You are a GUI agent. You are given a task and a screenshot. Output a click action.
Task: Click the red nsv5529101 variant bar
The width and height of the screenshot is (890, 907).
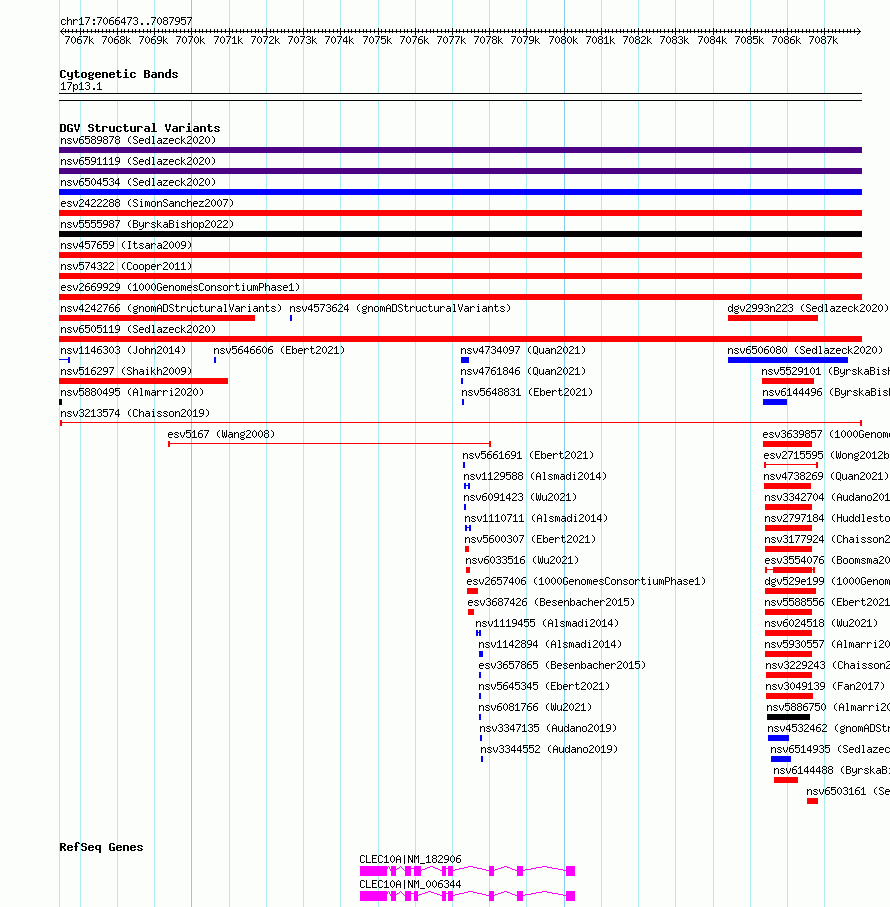788,381
